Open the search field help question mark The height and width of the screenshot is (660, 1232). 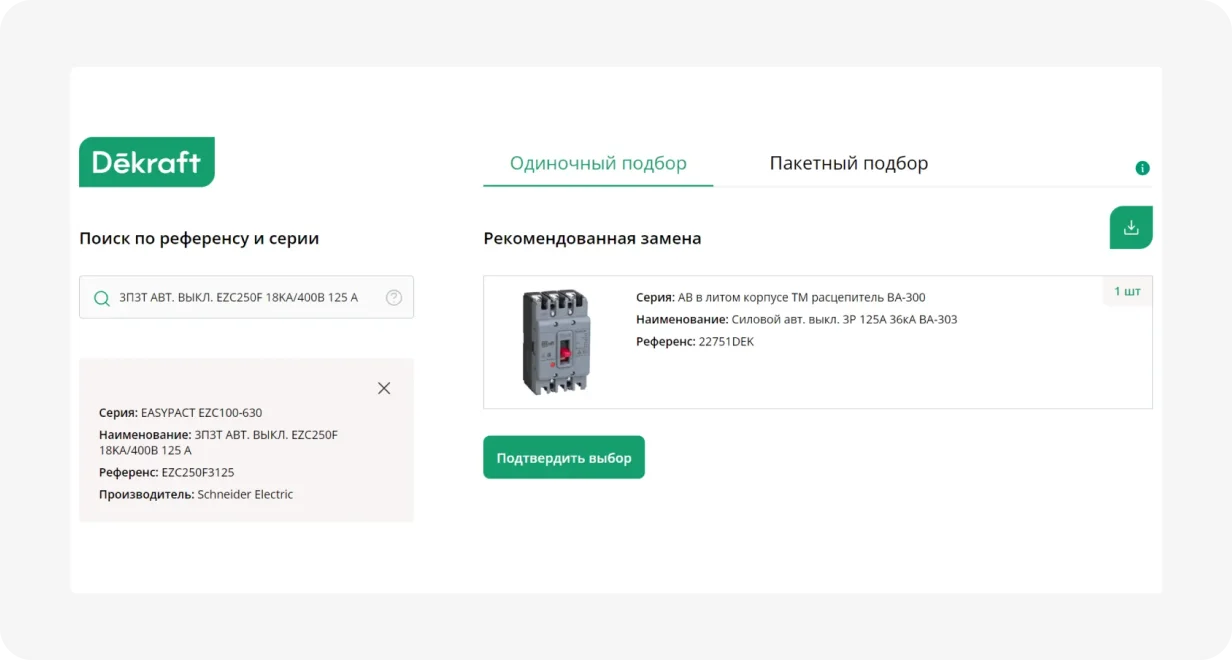tap(394, 298)
